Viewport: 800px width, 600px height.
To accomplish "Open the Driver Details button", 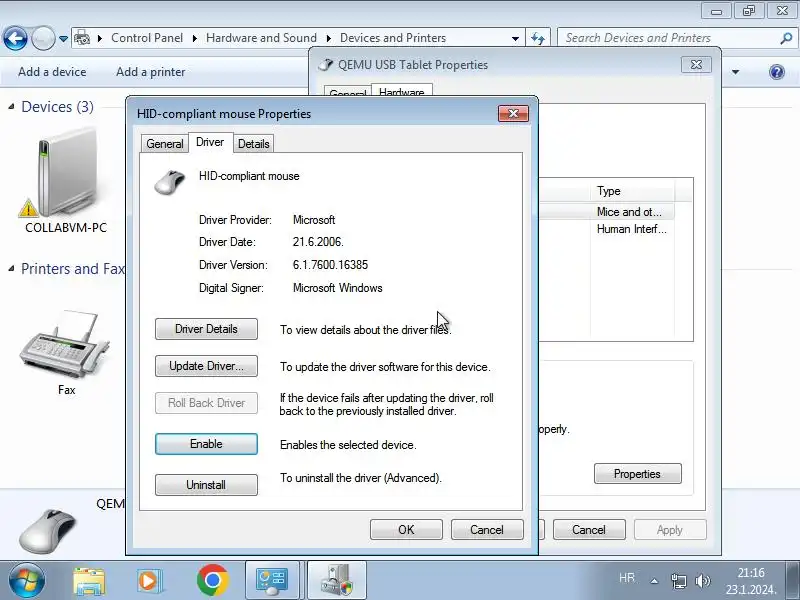I will coord(206,329).
